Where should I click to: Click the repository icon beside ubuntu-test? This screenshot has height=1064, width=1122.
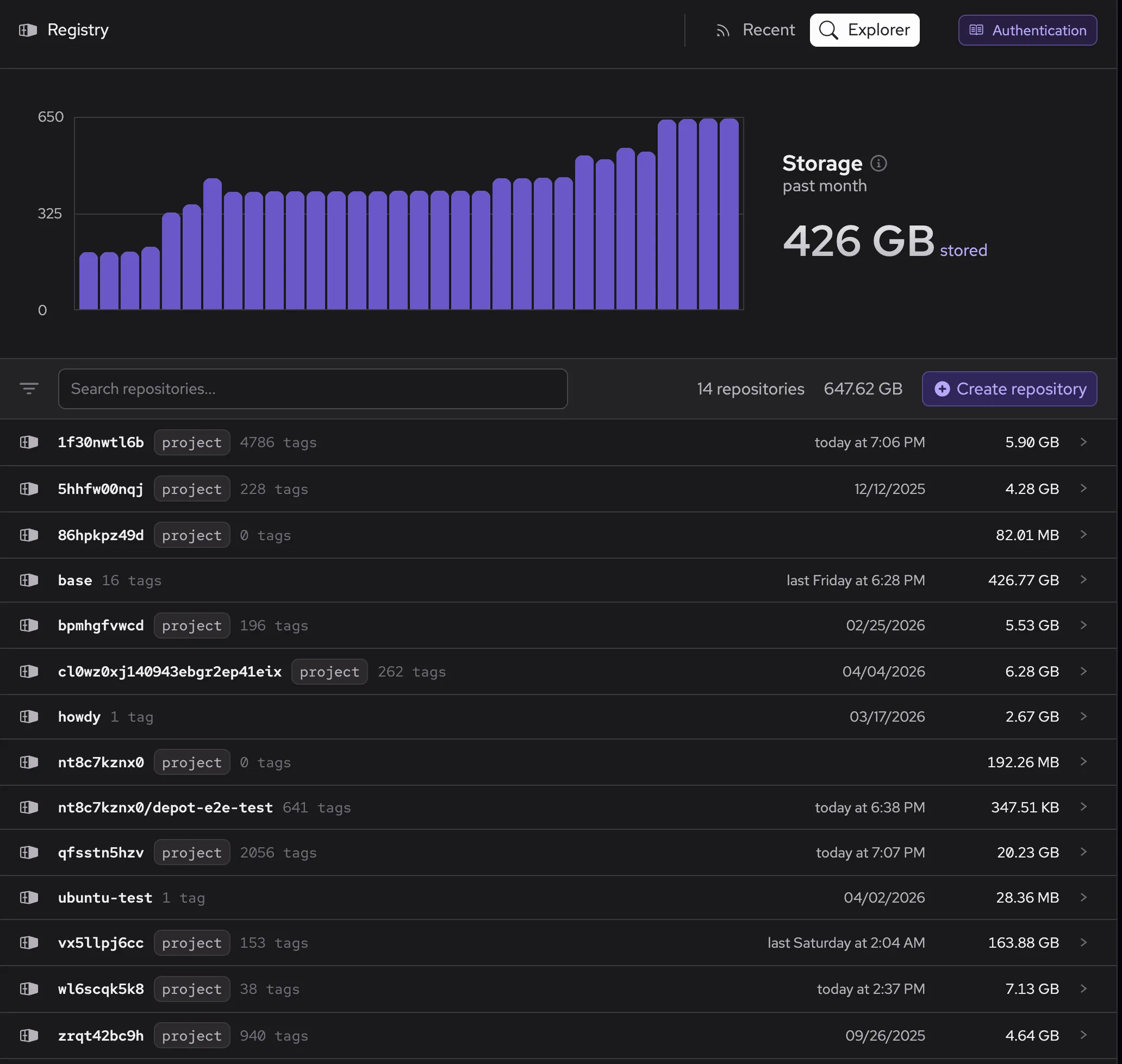pos(28,897)
